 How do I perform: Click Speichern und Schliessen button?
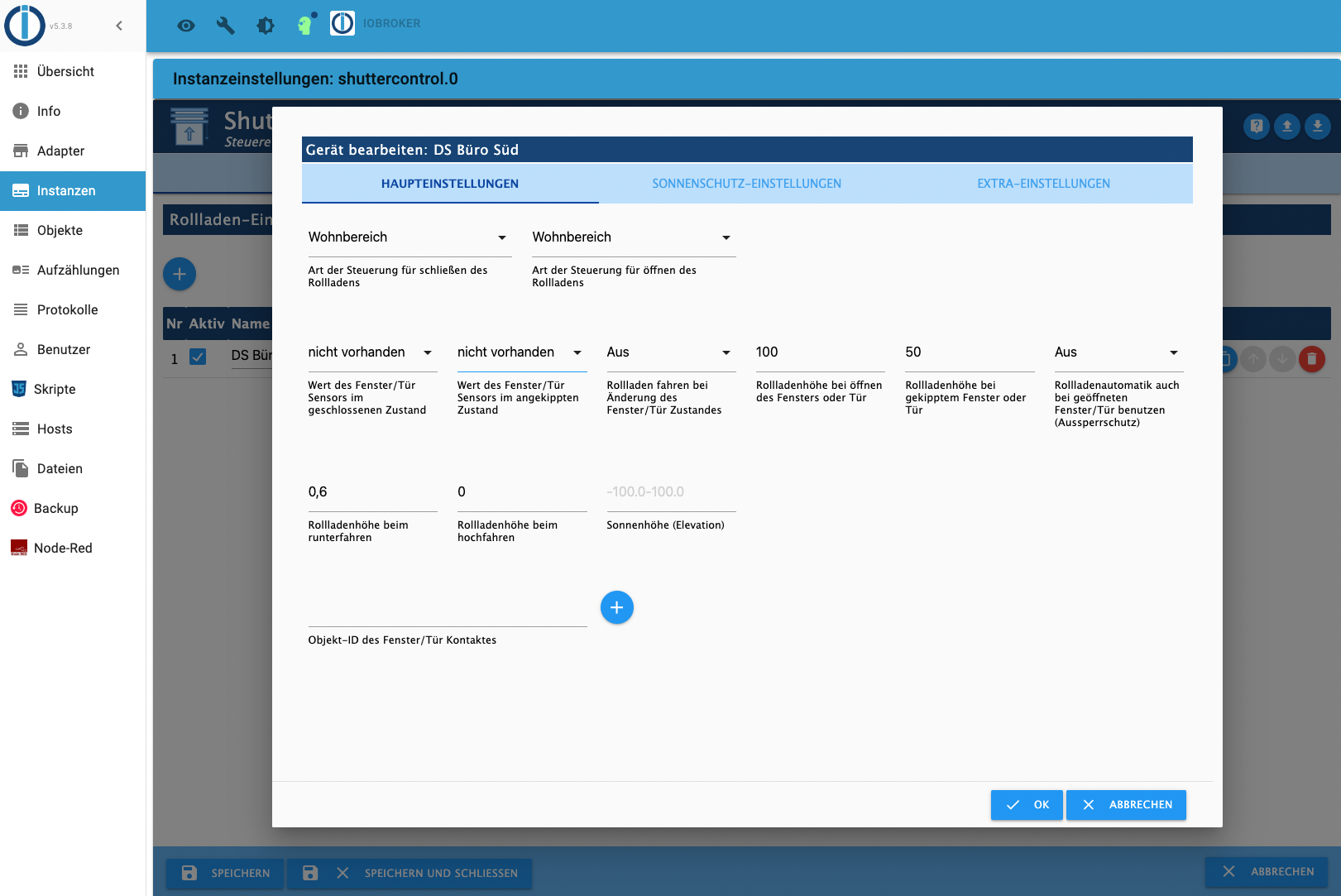coord(409,873)
